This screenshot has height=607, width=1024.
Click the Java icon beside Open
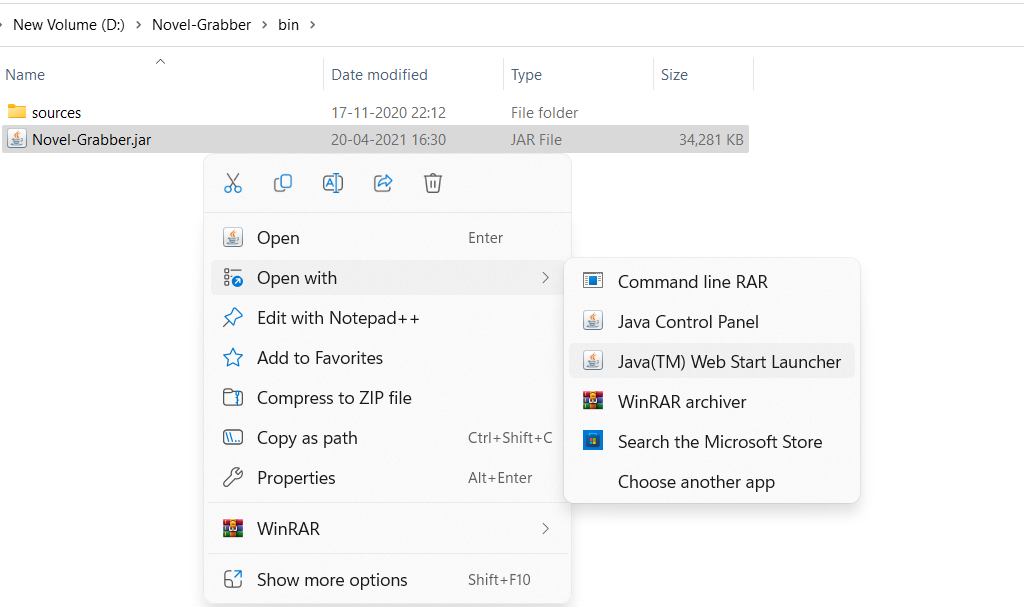[233, 237]
